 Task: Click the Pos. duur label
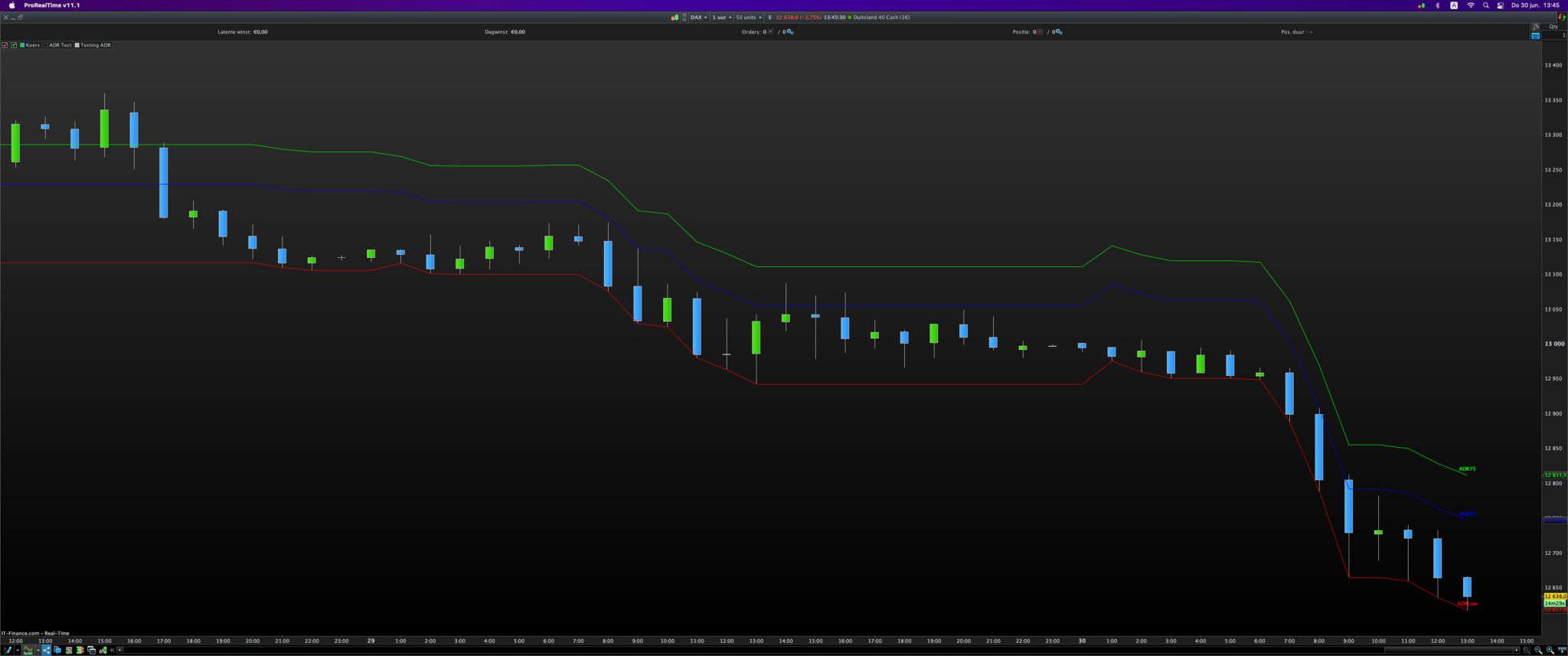click(1293, 32)
